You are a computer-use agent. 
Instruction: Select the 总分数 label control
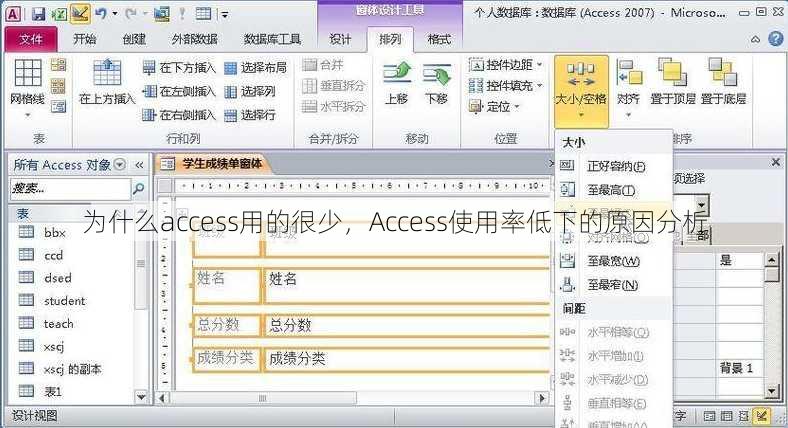click(x=227, y=325)
